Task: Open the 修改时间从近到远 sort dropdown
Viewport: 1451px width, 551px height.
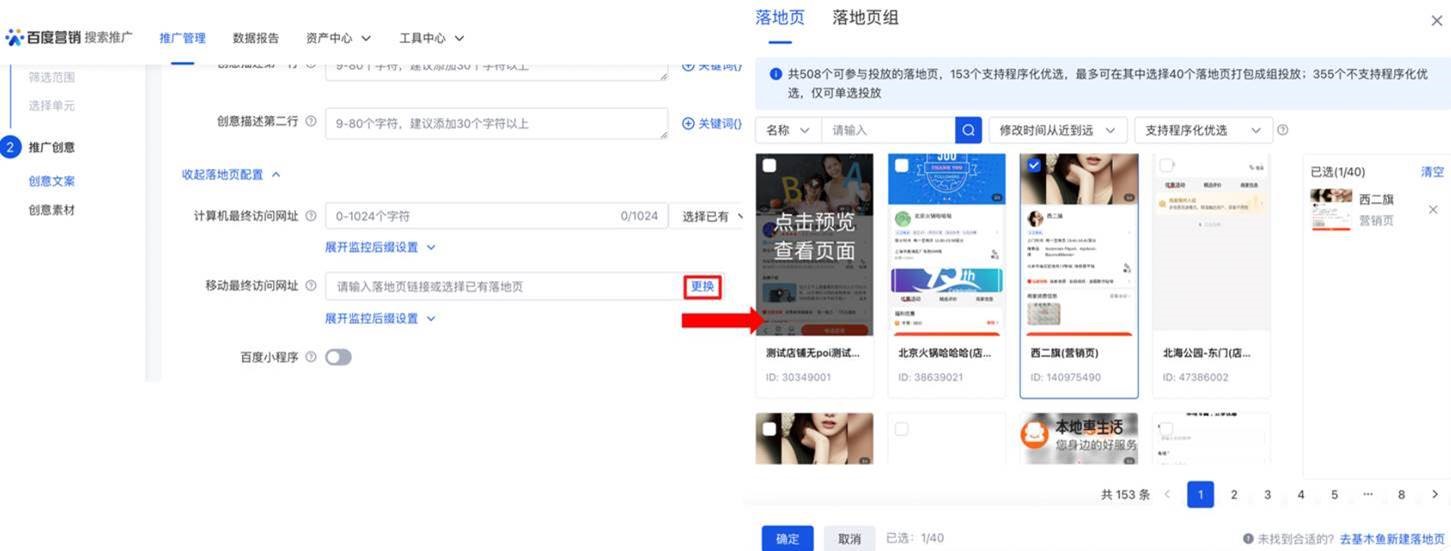Action: (1057, 130)
